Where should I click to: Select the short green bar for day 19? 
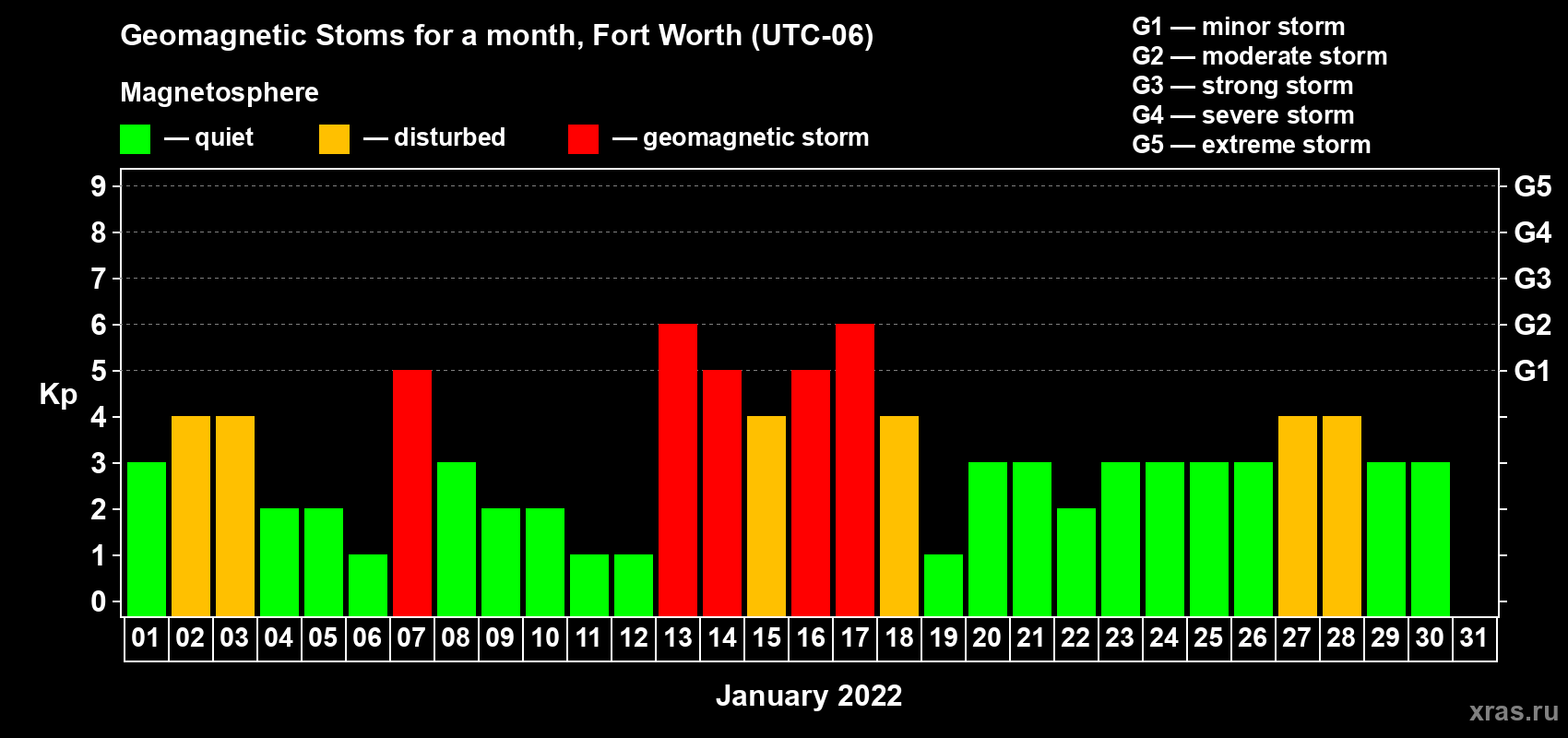(944, 585)
